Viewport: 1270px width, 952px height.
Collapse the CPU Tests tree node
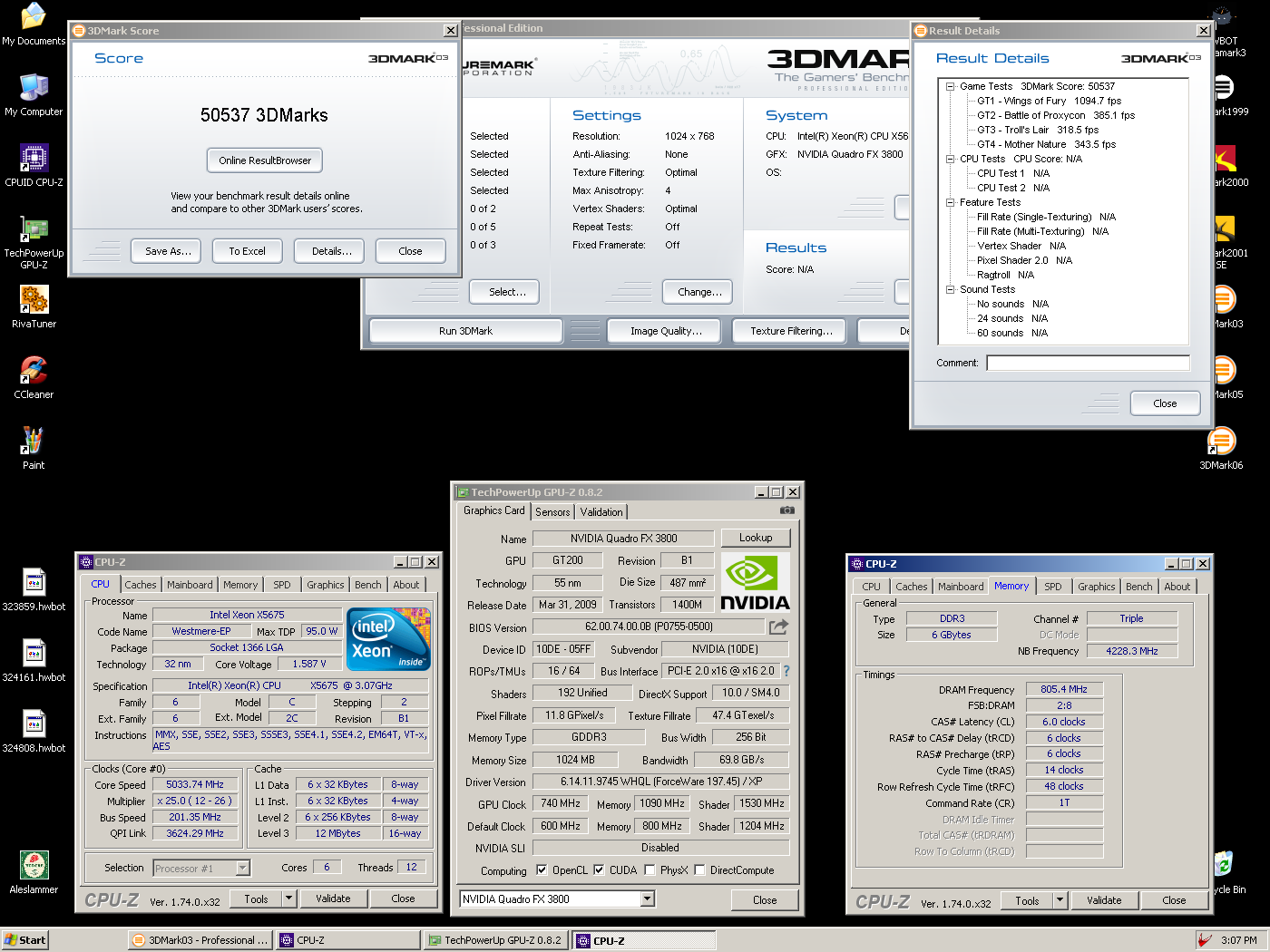click(951, 160)
